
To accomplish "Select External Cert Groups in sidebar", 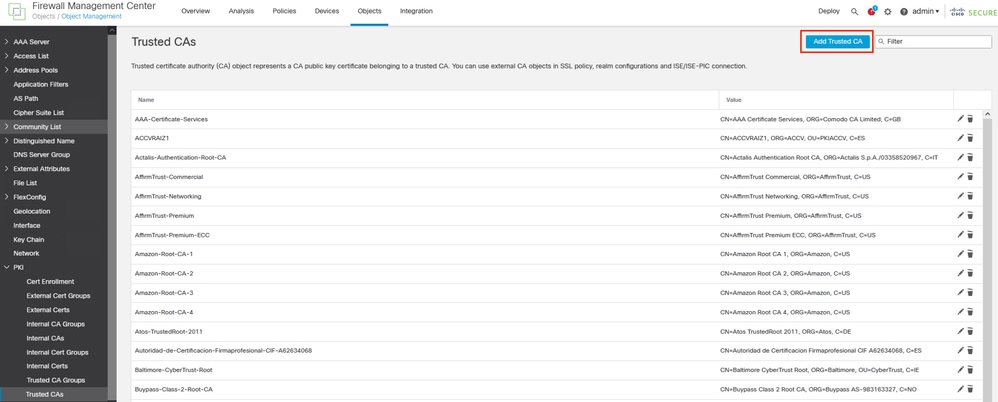I will pyautogui.click(x=58, y=296).
